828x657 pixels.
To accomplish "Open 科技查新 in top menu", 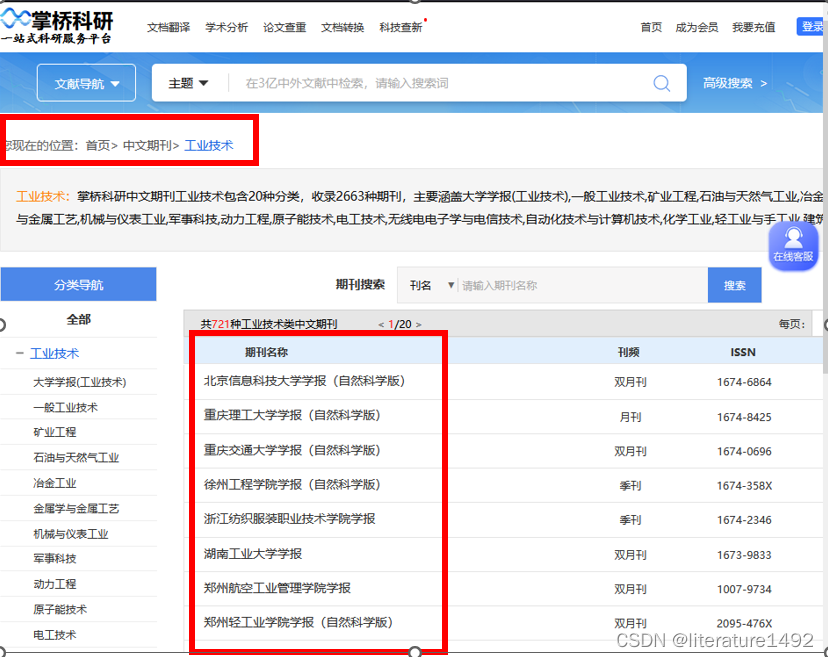I will (x=401, y=27).
